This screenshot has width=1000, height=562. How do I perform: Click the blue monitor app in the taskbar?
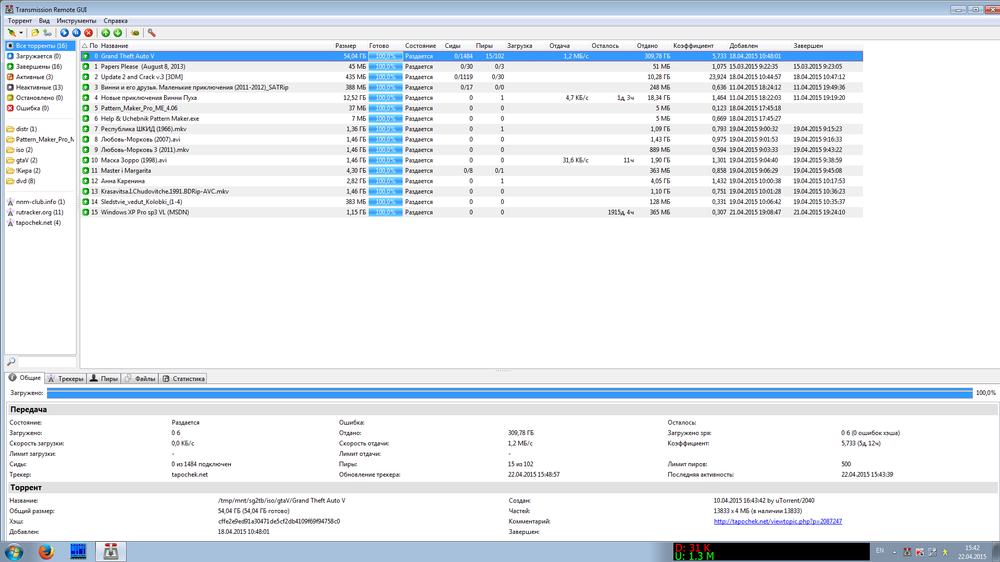click(78, 552)
